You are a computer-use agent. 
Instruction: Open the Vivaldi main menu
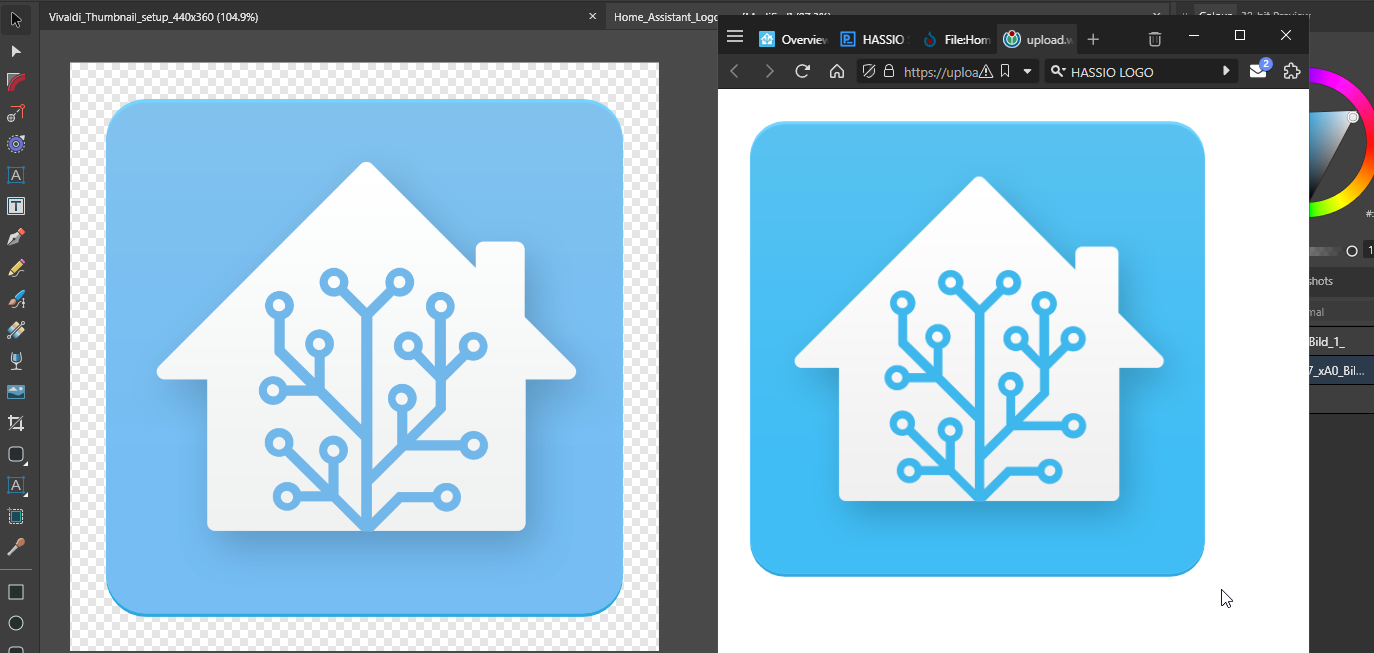(735, 37)
